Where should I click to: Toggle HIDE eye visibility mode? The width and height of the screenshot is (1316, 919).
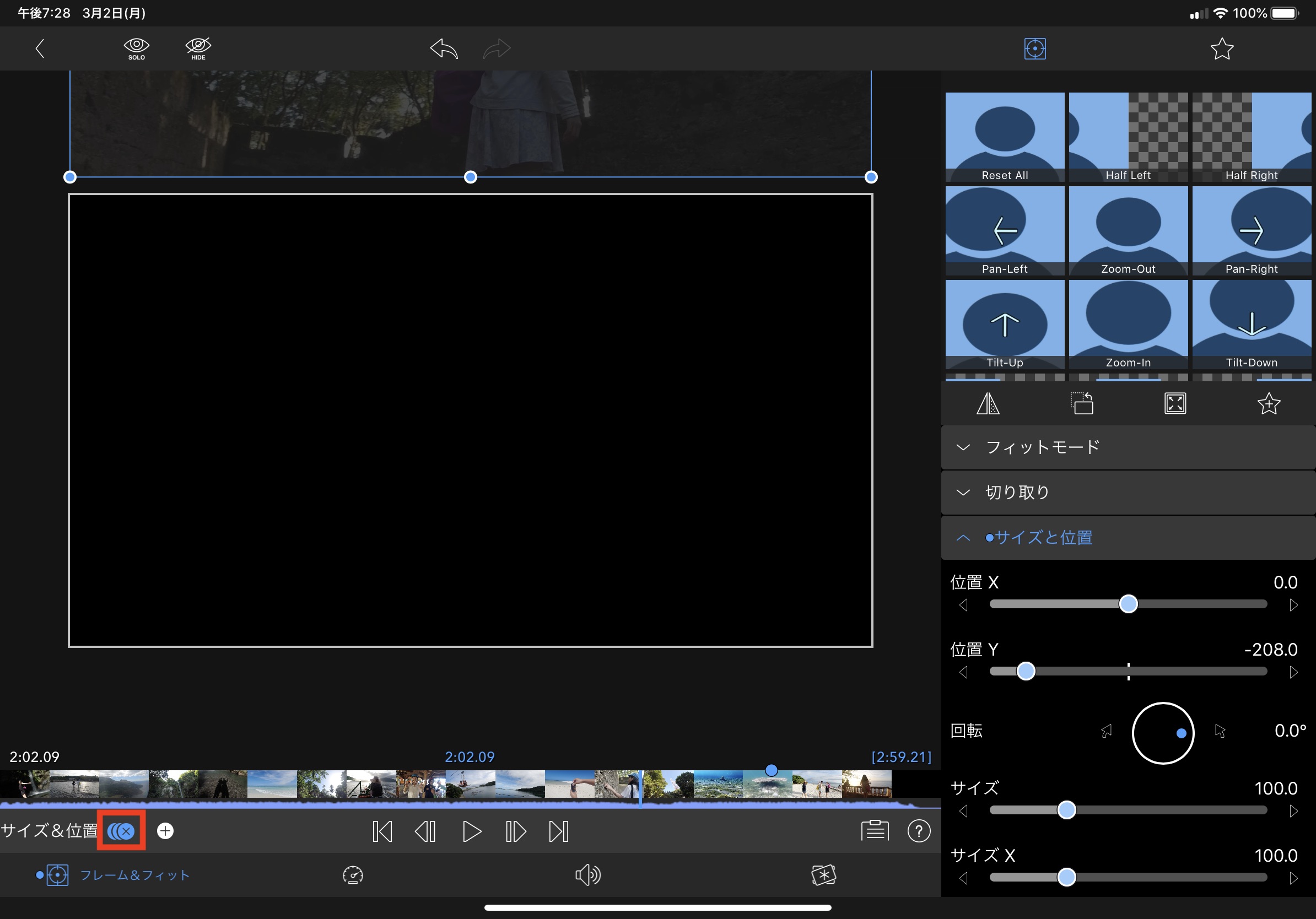pos(198,48)
